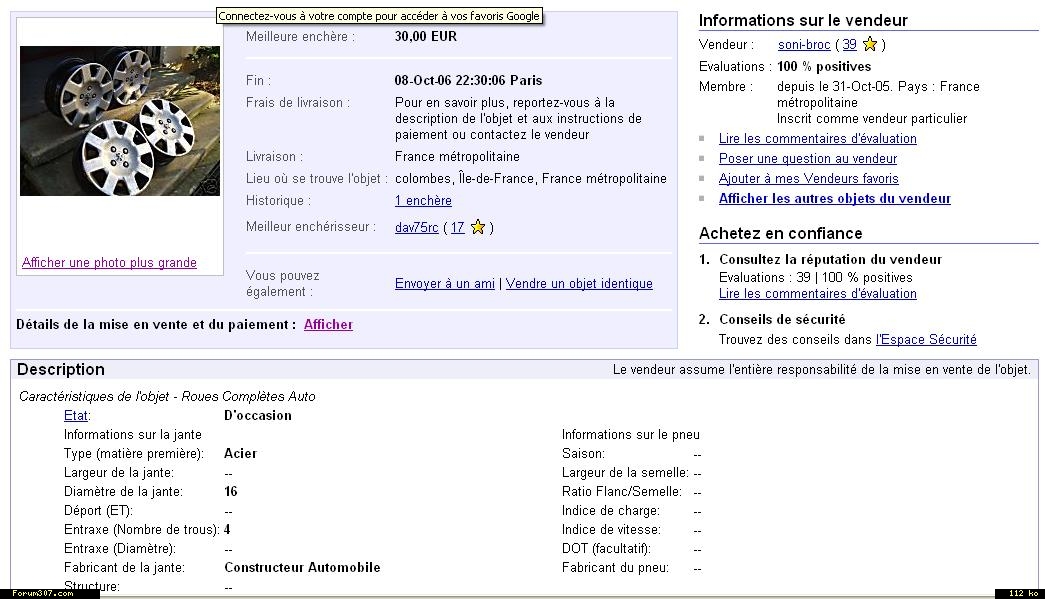Open the wheel rims photo thumbnail
Image resolution: width=1045 pixels, height=599 pixels.
pyautogui.click(x=120, y=121)
